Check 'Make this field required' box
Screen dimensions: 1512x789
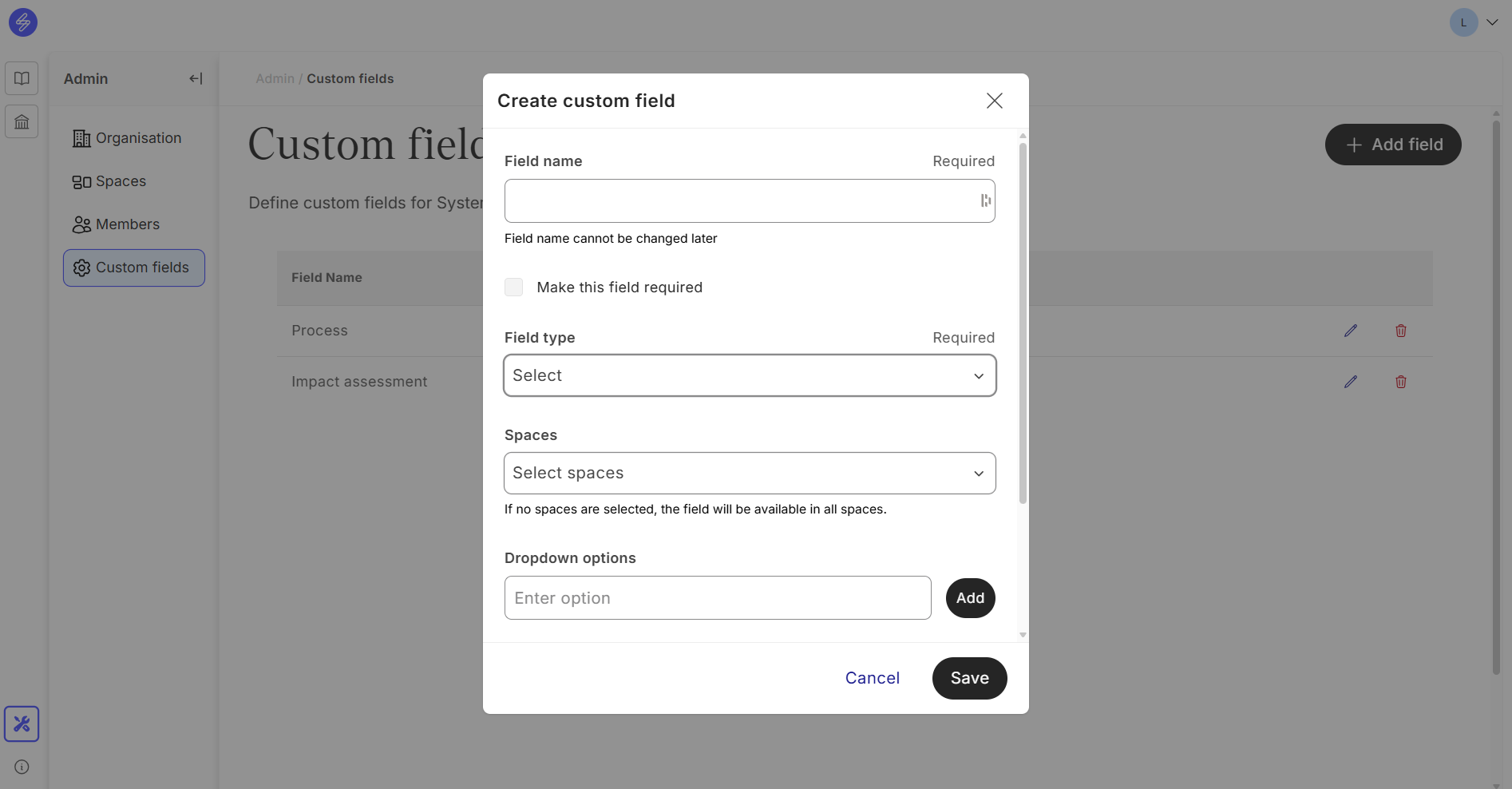coord(514,287)
